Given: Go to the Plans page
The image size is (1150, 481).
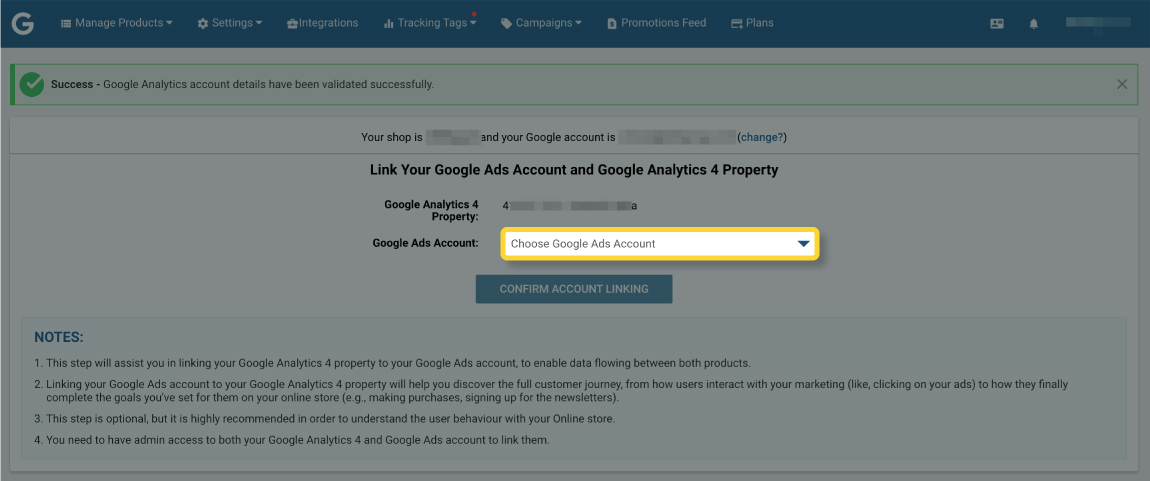Looking at the screenshot, I should coord(752,23).
